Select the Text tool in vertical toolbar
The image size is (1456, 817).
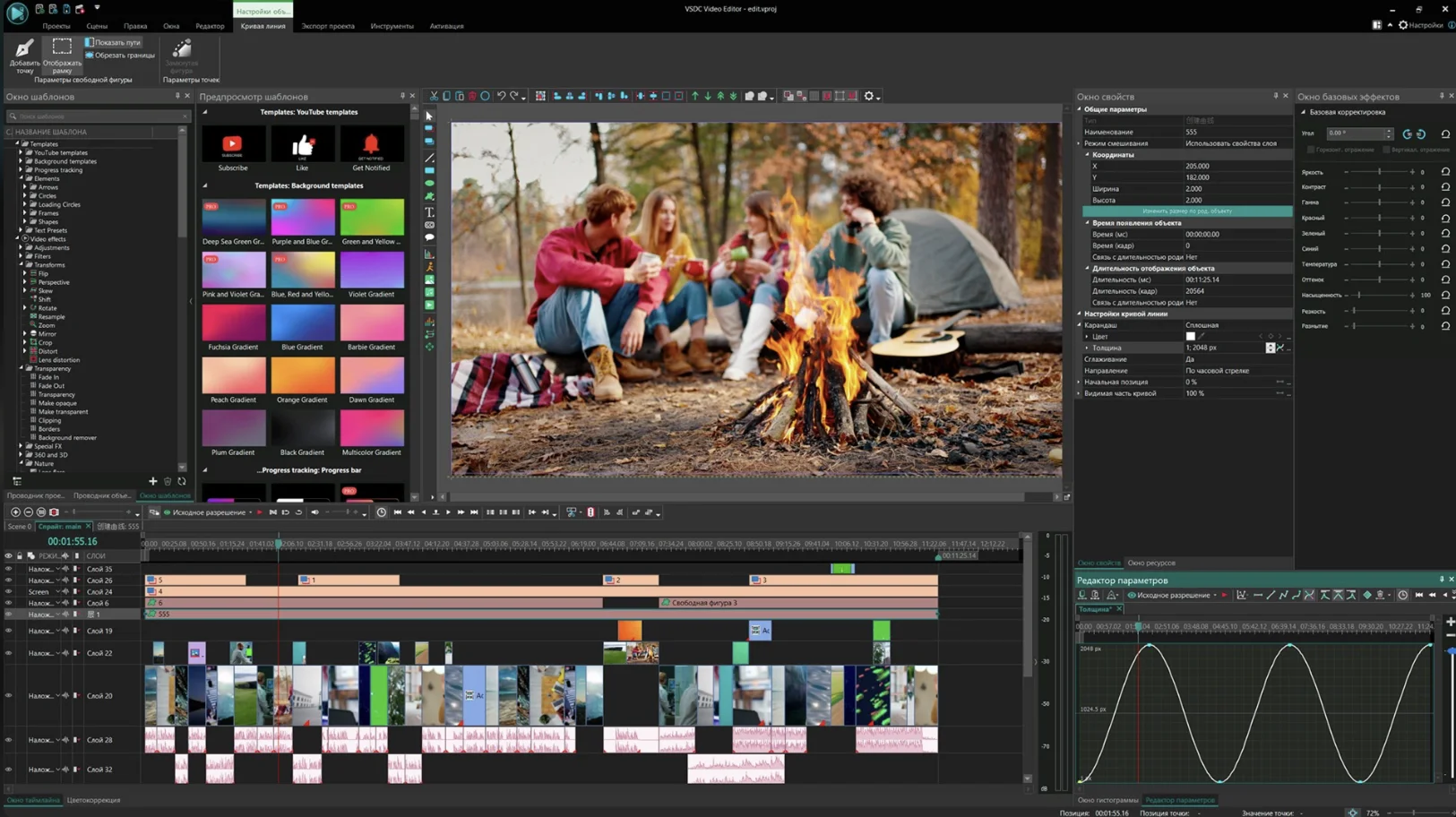pos(429,212)
